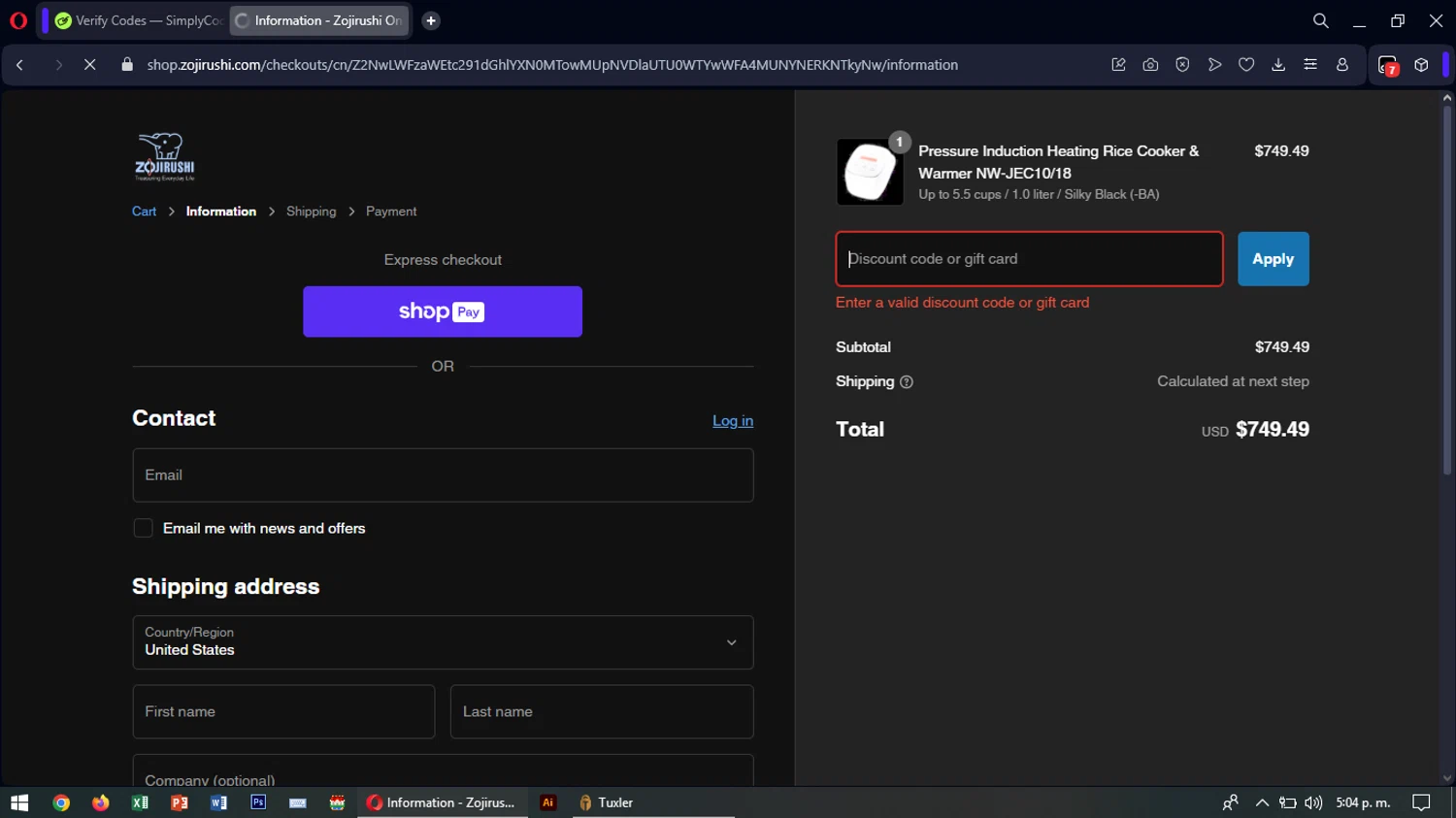Focus the Company (optional) field
The height and width of the screenshot is (818, 1456).
(x=443, y=771)
